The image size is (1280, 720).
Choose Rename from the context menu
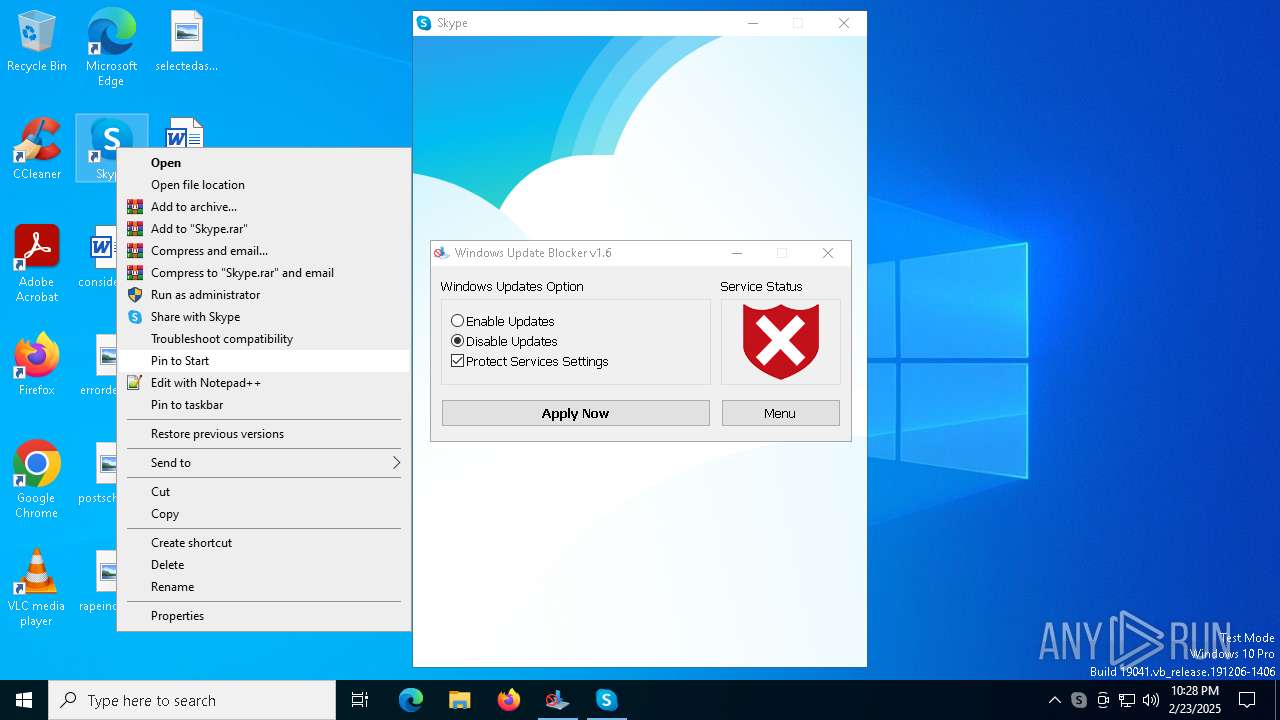point(264,587)
